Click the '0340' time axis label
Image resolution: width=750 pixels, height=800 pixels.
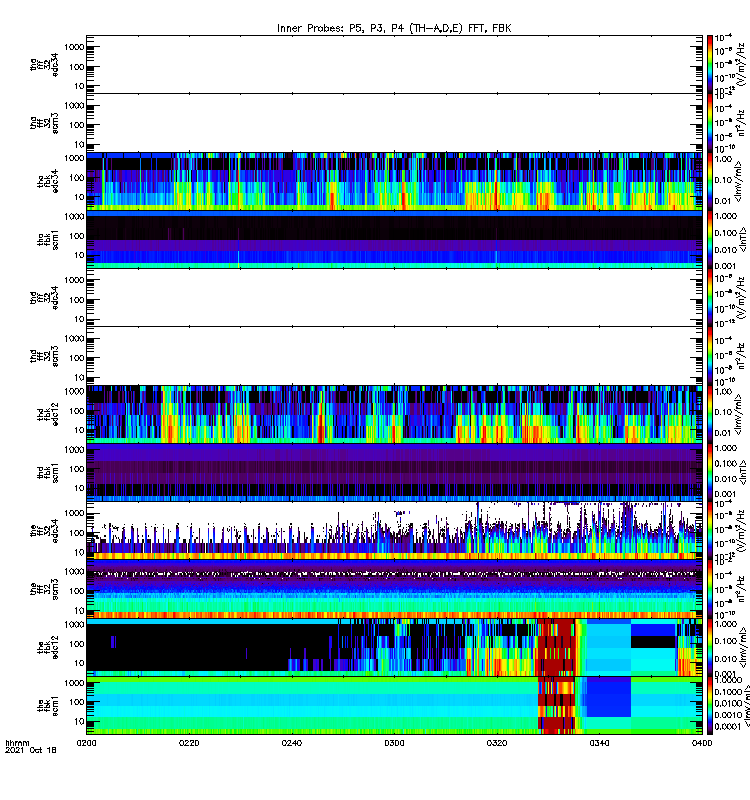pos(599,743)
